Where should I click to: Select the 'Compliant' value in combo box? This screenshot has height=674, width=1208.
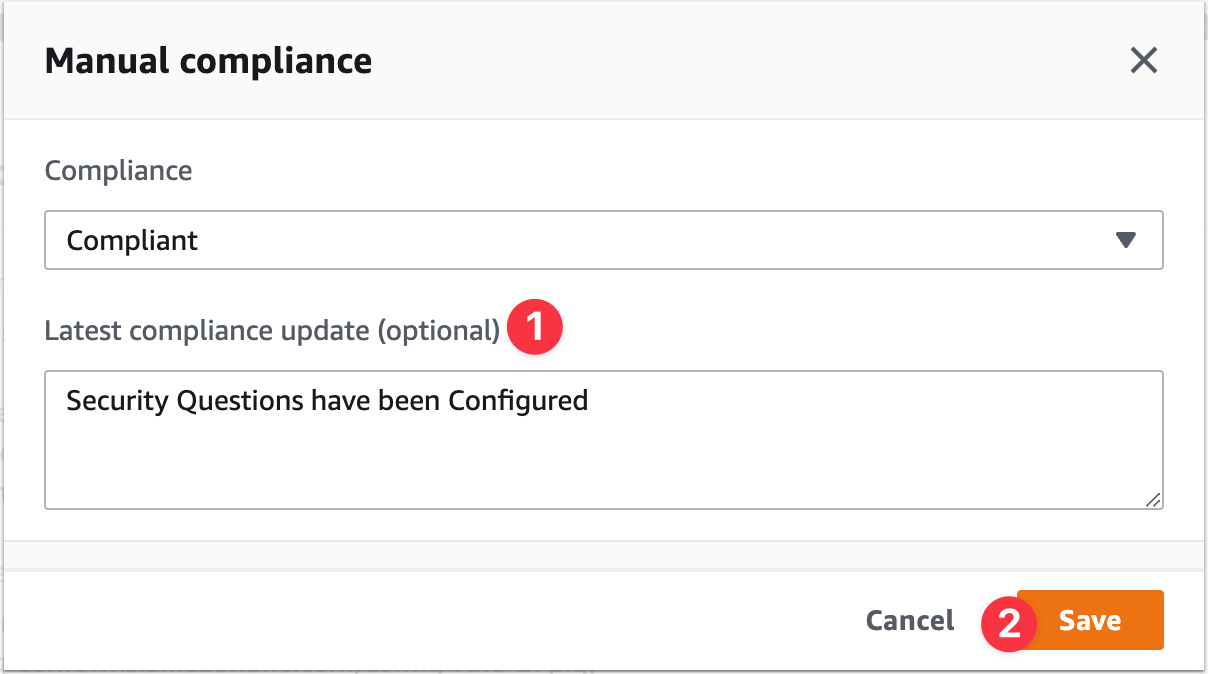pyautogui.click(x=133, y=241)
